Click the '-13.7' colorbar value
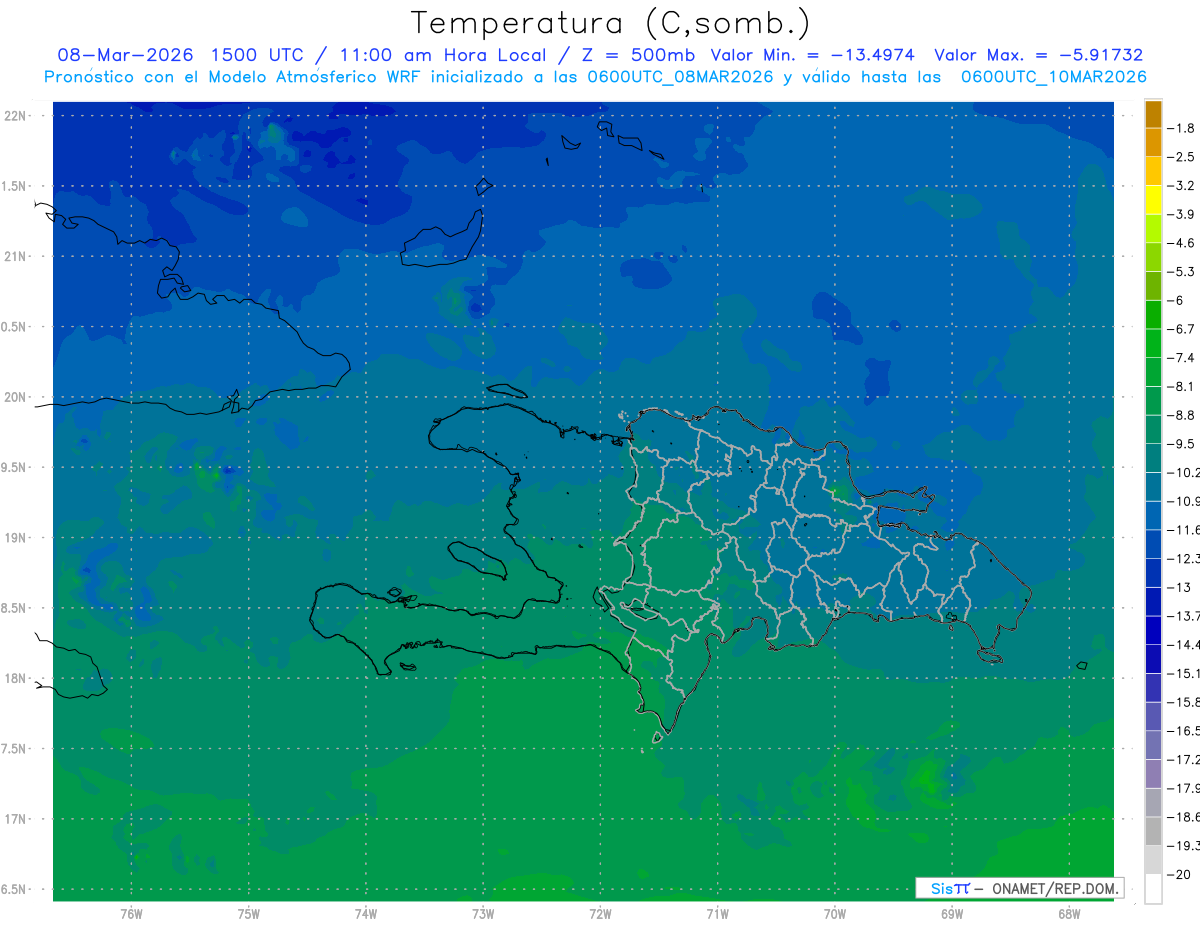Viewport: 1200px width, 927px height. coord(1184,615)
